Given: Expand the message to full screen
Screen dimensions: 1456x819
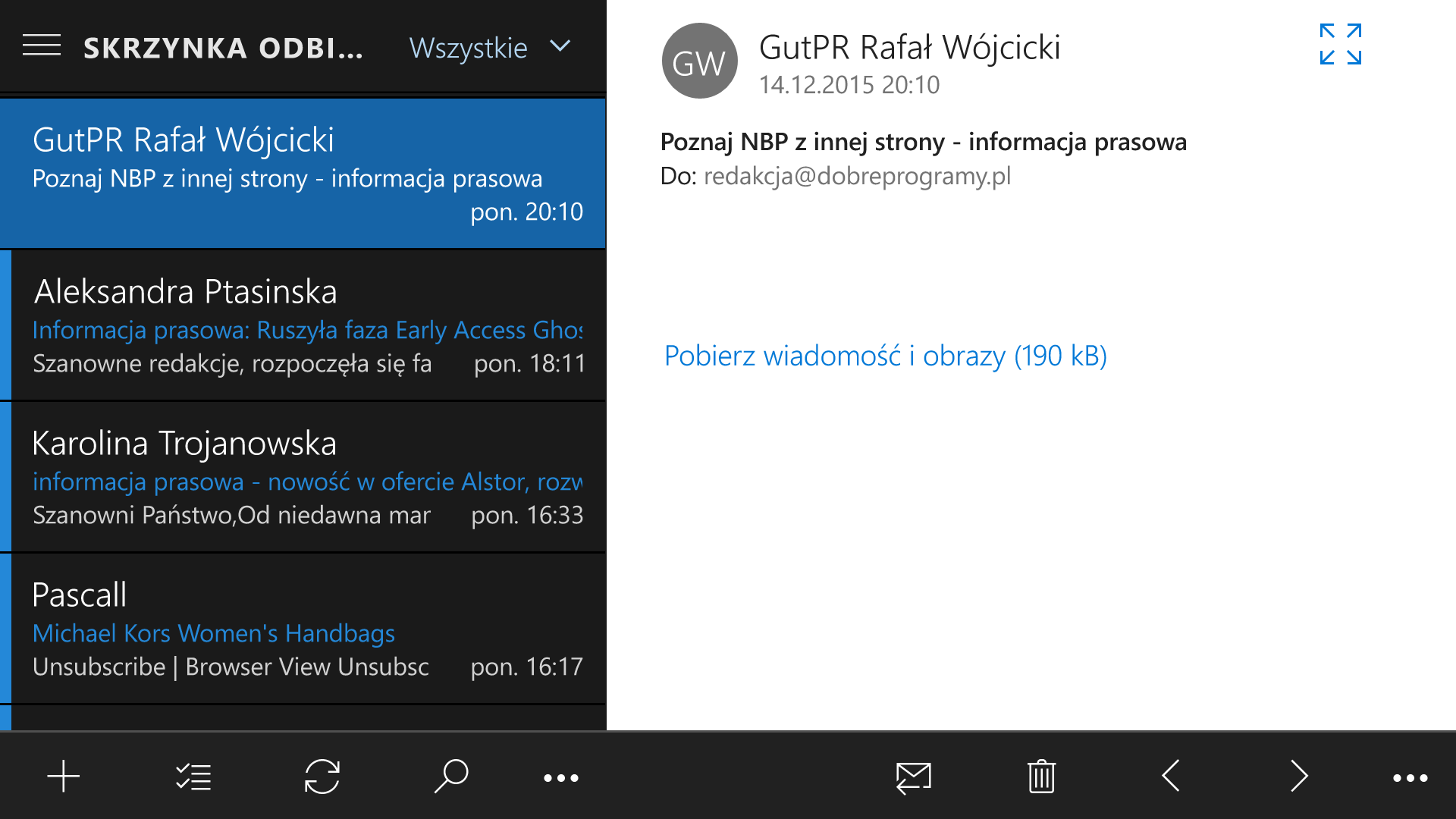Looking at the screenshot, I should tap(1340, 44).
